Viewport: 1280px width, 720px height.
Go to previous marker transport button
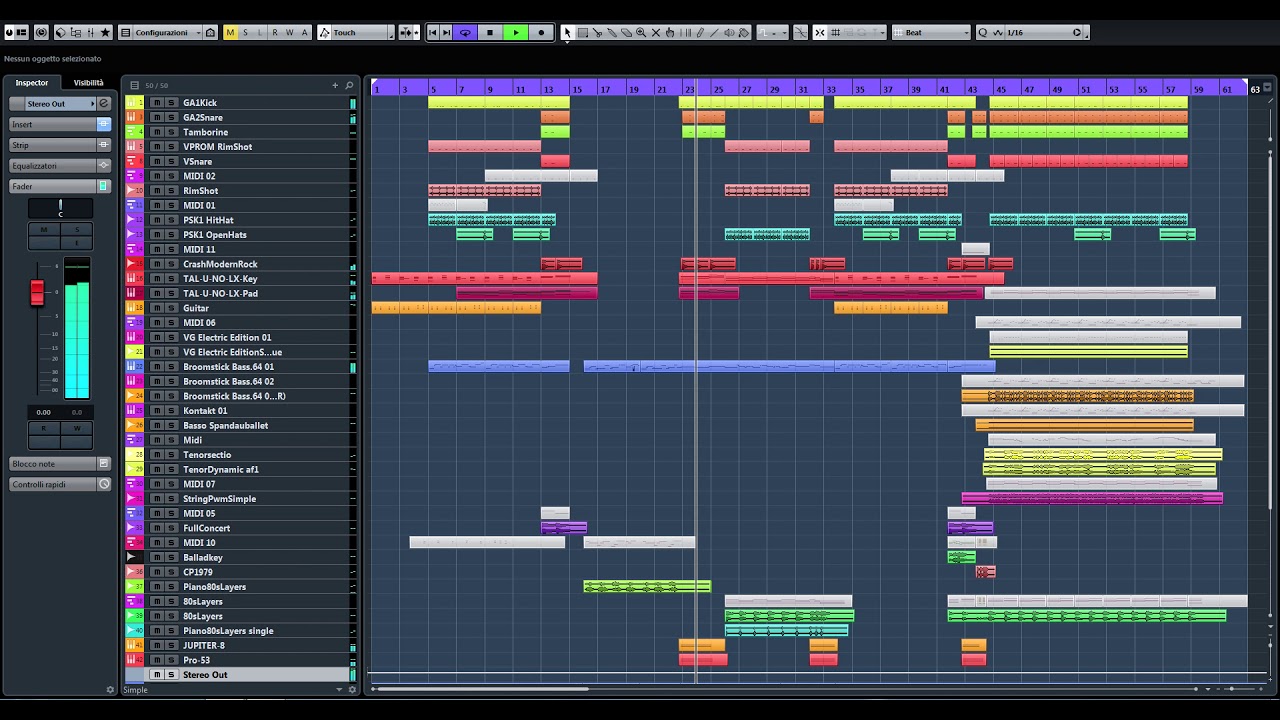(433, 33)
